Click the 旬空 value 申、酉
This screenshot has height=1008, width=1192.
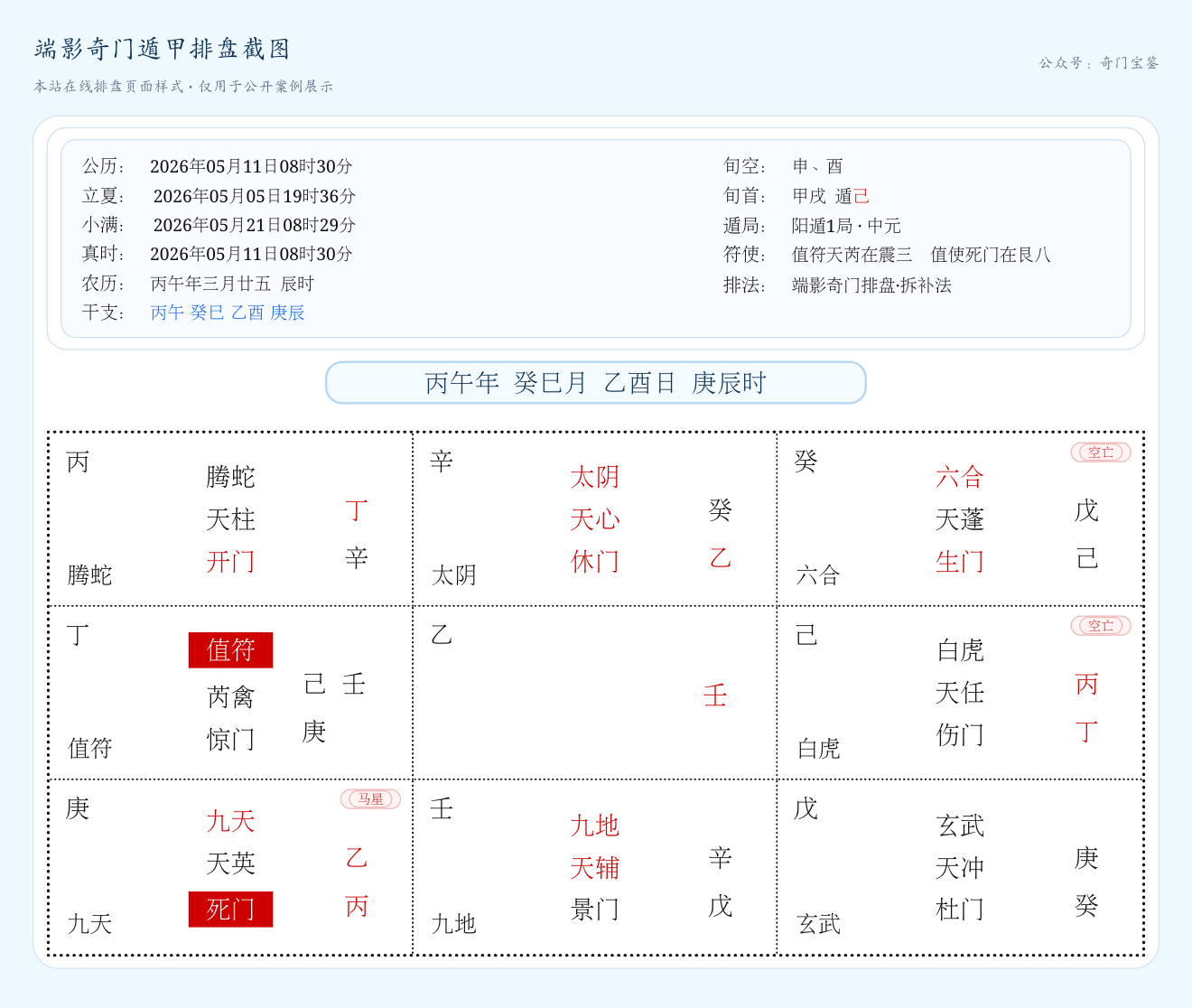pos(817,166)
